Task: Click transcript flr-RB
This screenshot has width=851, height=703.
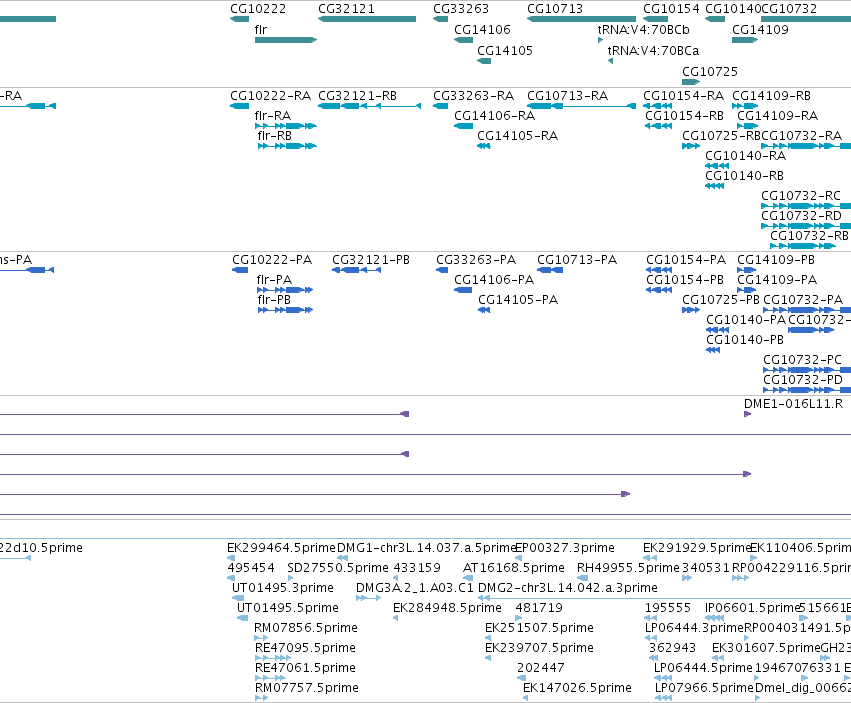Action: 287,146
